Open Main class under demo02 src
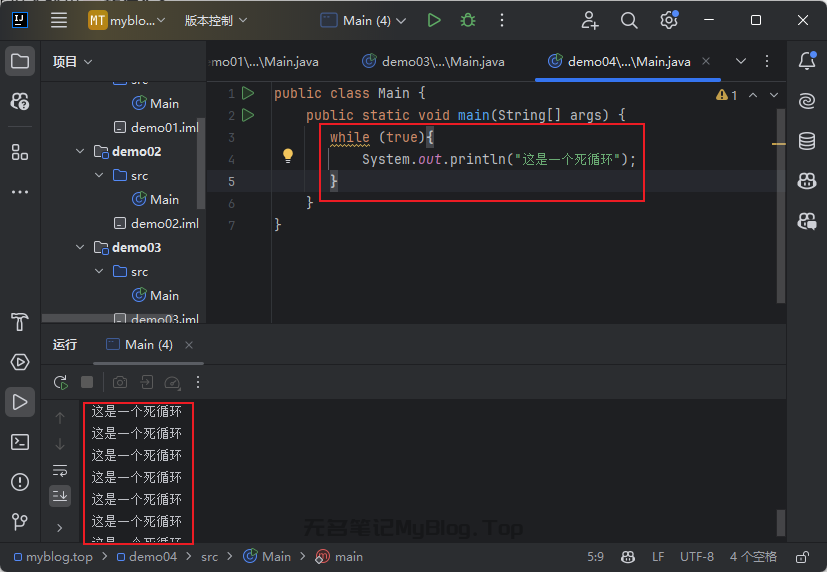Image resolution: width=827 pixels, height=572 pixels. [x=156, y=199]
